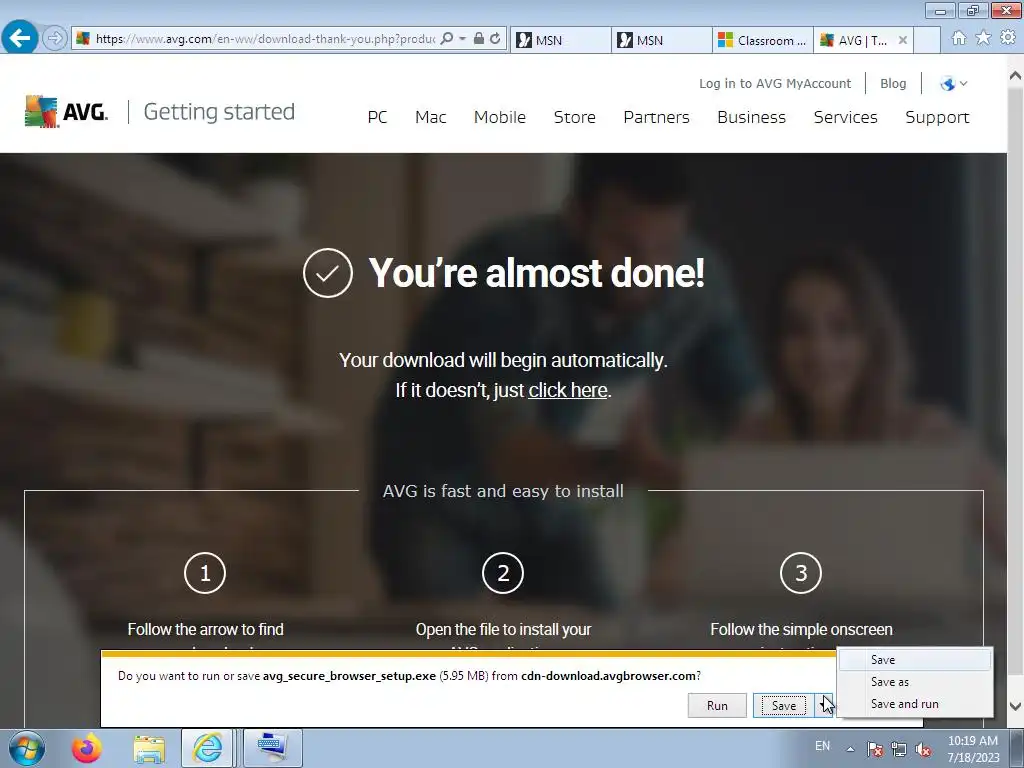
Task: Open the Action Center flag icon
Action: pyautogui.click(x=875, y=749)
